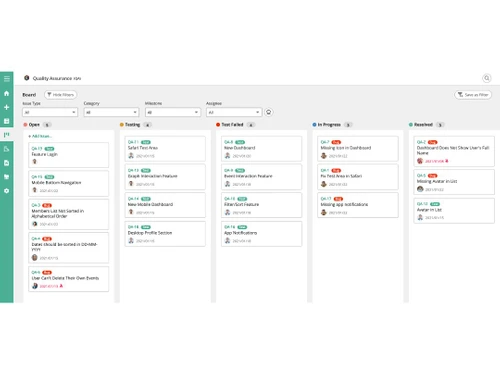Click the Testing column header
Screen dimensions: 500x375
[x=132, y=125]
